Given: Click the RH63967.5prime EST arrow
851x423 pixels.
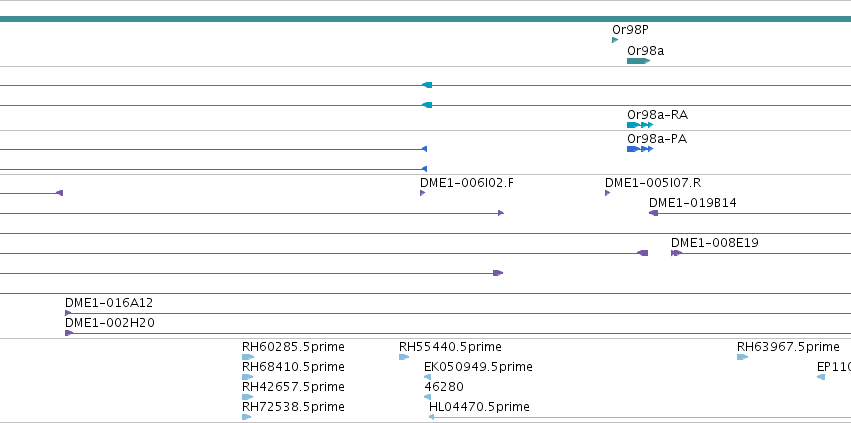Looking at the screenshot, I should click(x=742, y=357).
